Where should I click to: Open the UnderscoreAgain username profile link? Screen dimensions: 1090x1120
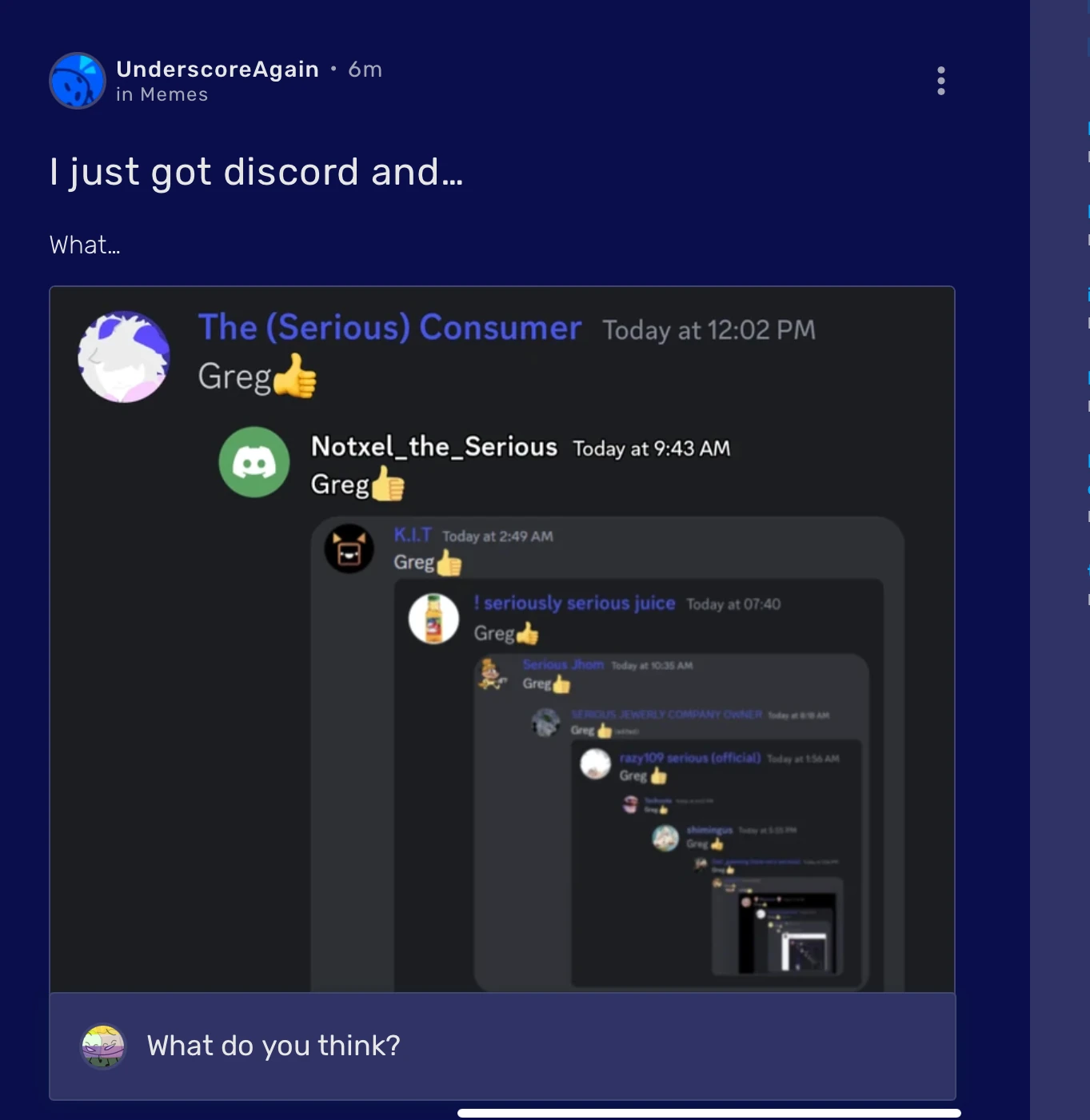[218, 70]
